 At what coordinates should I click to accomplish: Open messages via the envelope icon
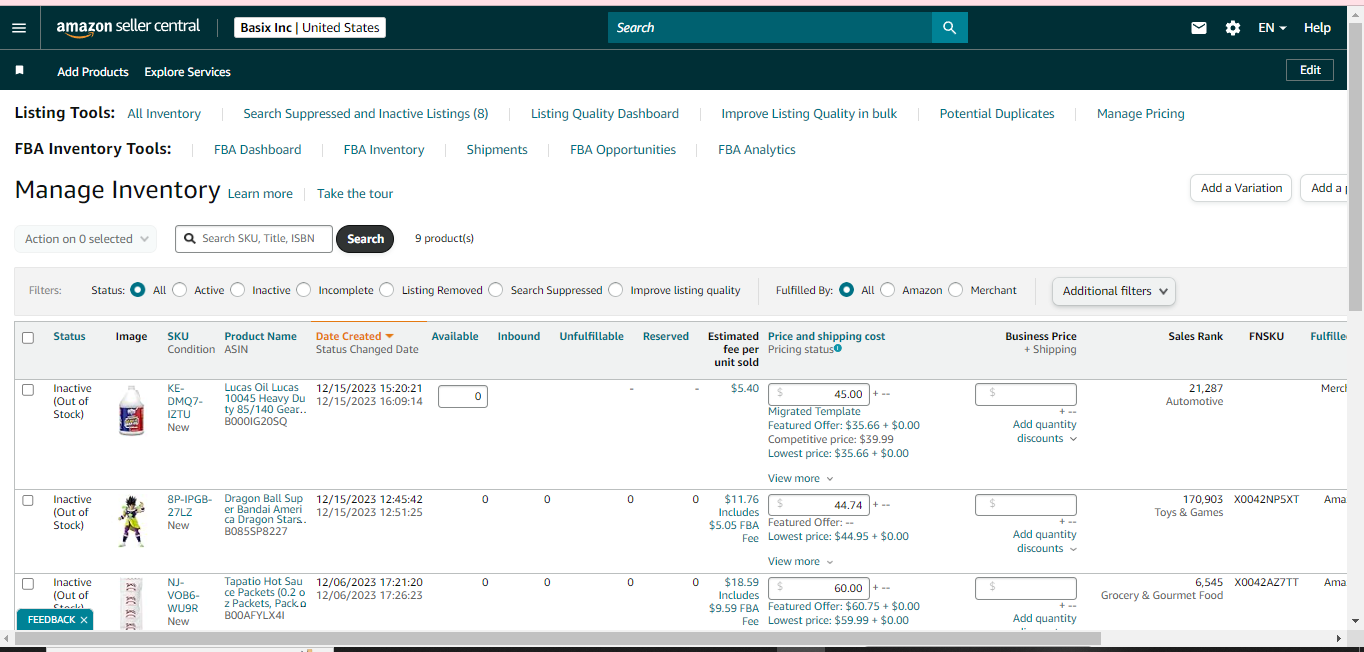pyautogui.click(x=1199, y=28)
